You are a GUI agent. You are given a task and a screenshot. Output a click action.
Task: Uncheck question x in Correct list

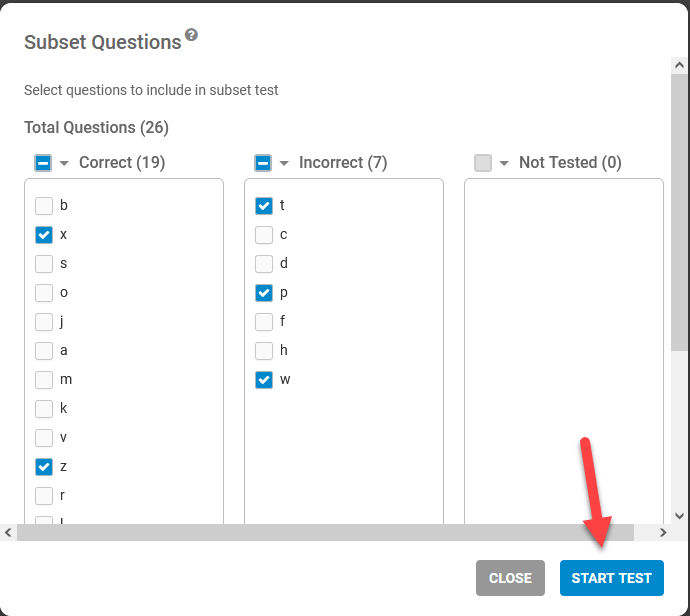44,235
